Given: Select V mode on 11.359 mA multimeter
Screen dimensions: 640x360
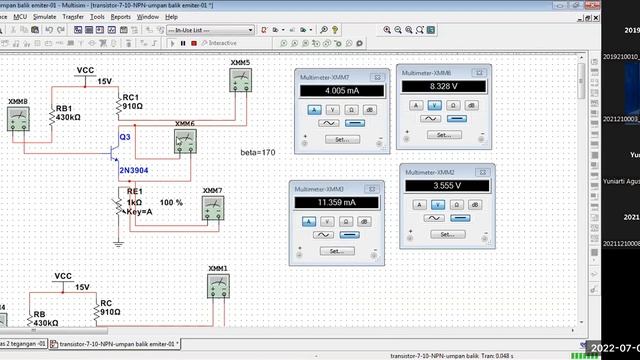Looking at the screenshot, I should coord(327,222).
